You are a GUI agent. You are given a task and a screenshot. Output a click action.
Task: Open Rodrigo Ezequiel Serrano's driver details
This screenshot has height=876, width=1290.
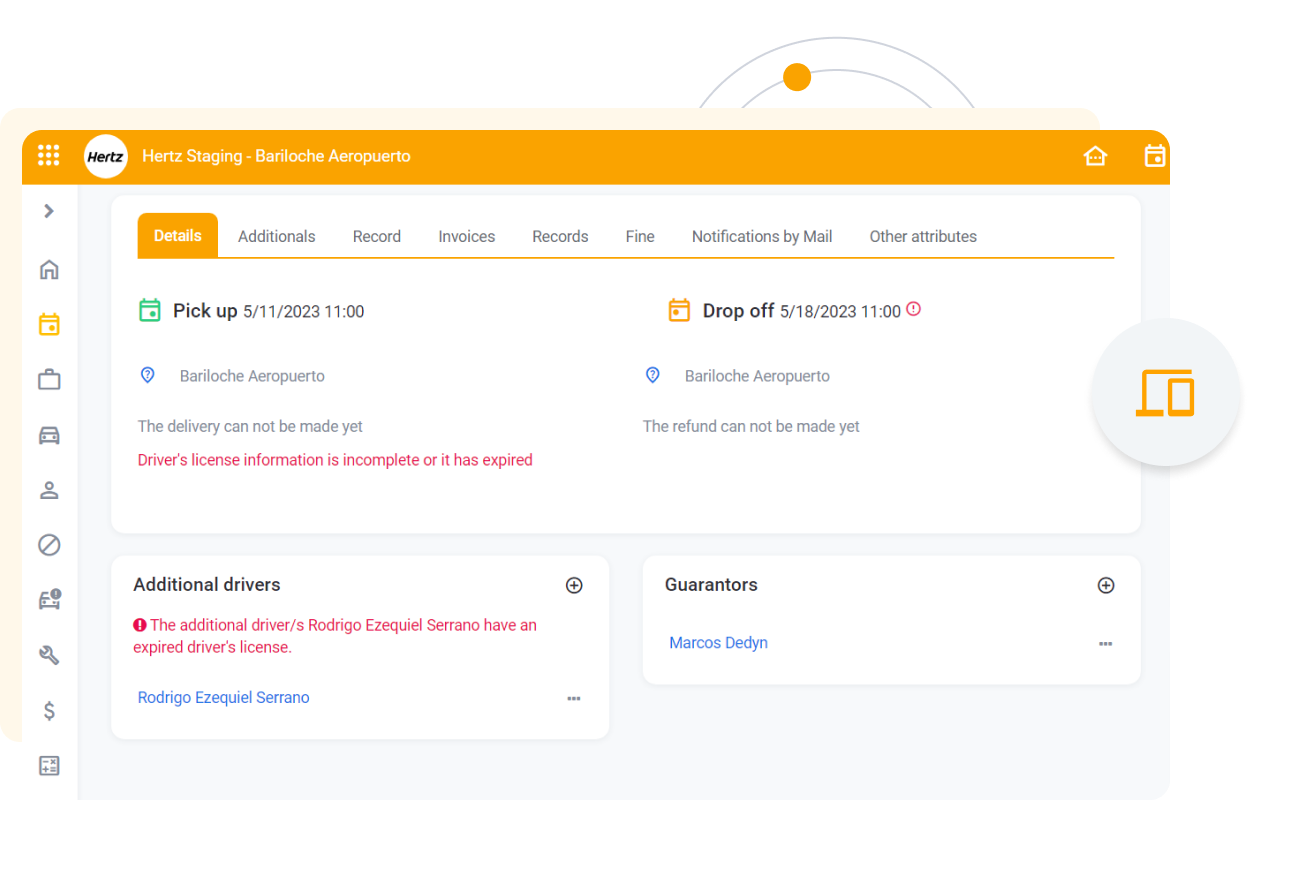click(x=223, y=697)
